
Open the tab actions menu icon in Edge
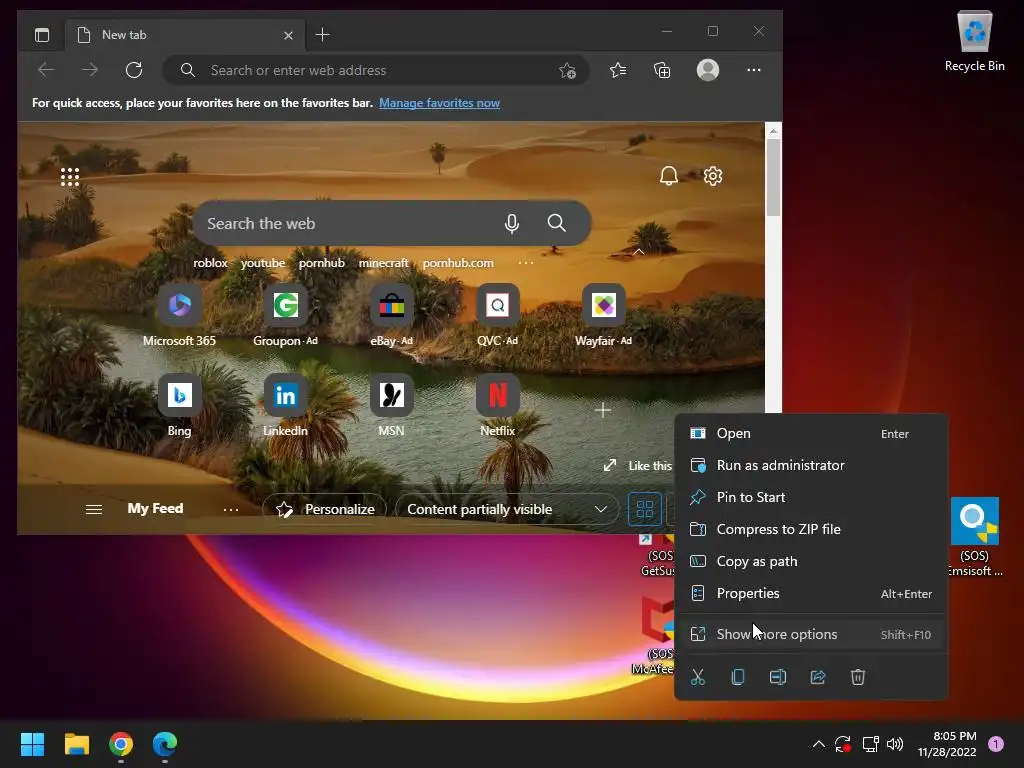click(42, 35)
